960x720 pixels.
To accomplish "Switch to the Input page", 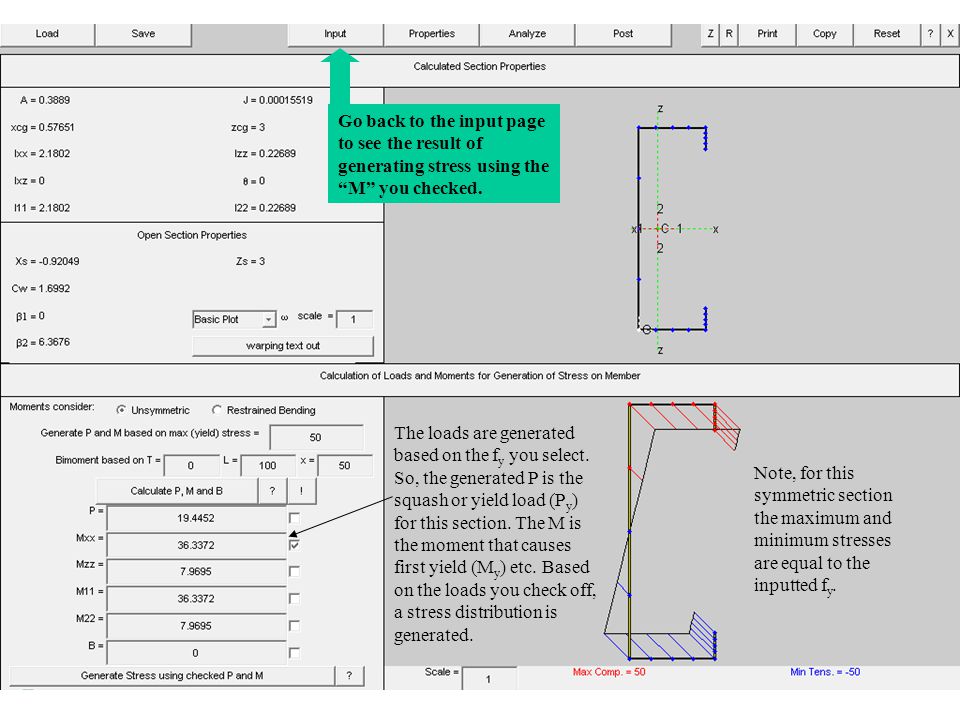I will point(335,34).
